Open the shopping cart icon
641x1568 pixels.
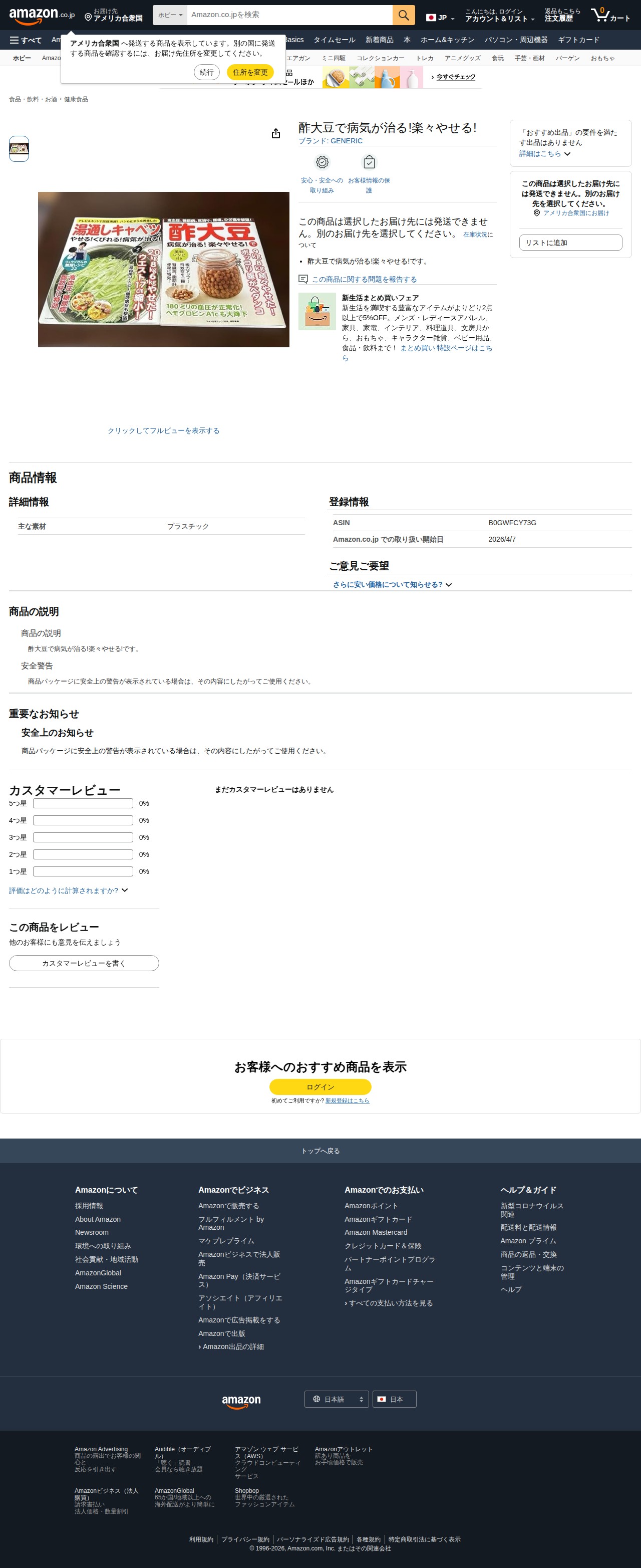pyautogui.click(x=610, y=15)
